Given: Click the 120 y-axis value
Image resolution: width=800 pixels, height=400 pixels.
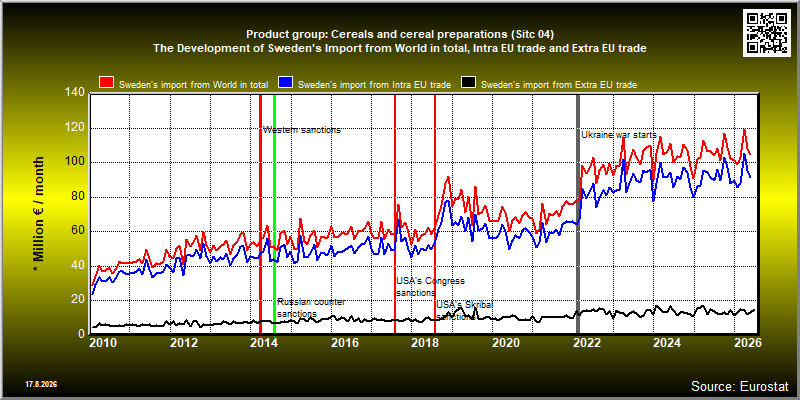Looking at the screenshot, I should [75, 128].
